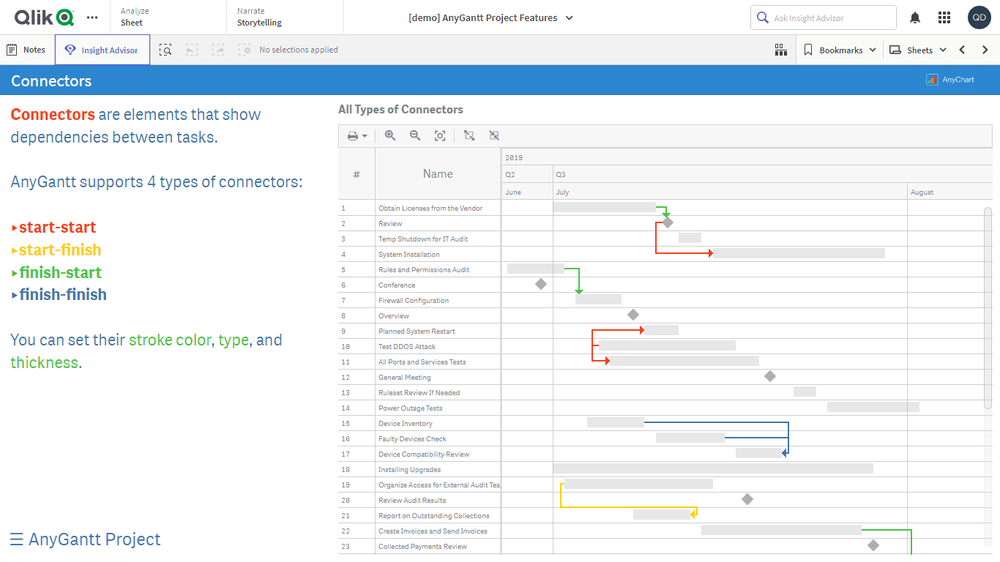Viewport: 1000px width, 562px height.
Task: Open the app launcher grid
Action: 944,18
